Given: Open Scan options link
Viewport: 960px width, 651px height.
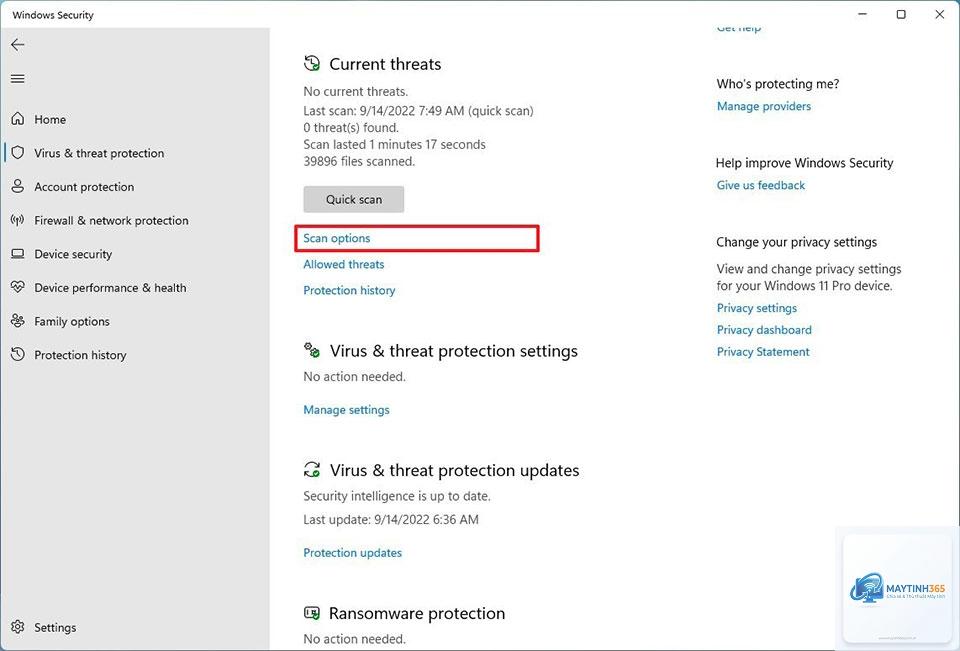Looking at the screenshot, I should pyautogui.click(x=337, y=238).
